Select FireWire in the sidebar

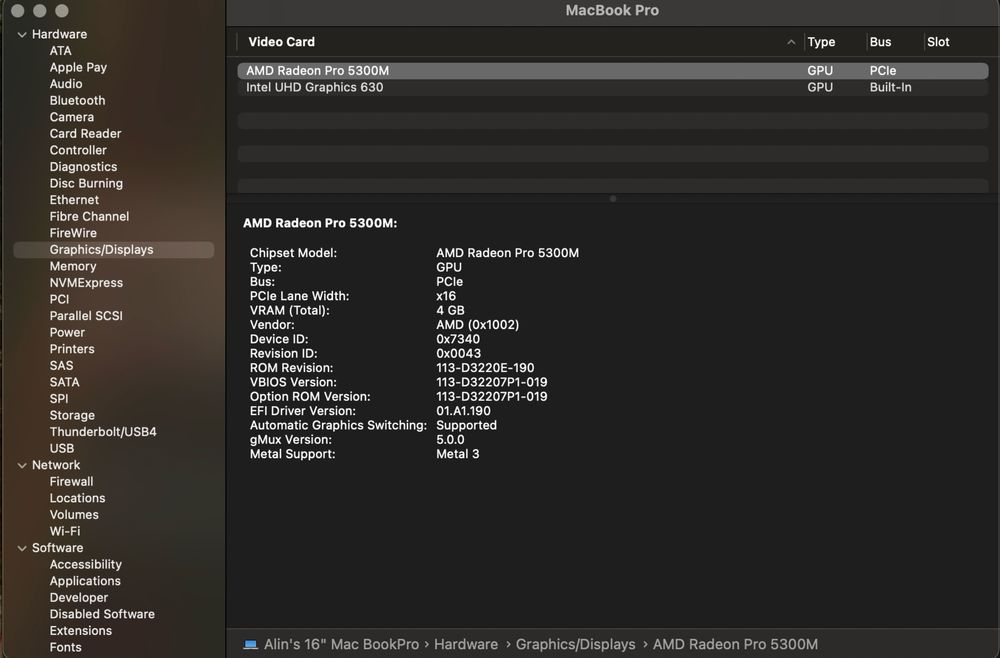(x=73, y=233)
